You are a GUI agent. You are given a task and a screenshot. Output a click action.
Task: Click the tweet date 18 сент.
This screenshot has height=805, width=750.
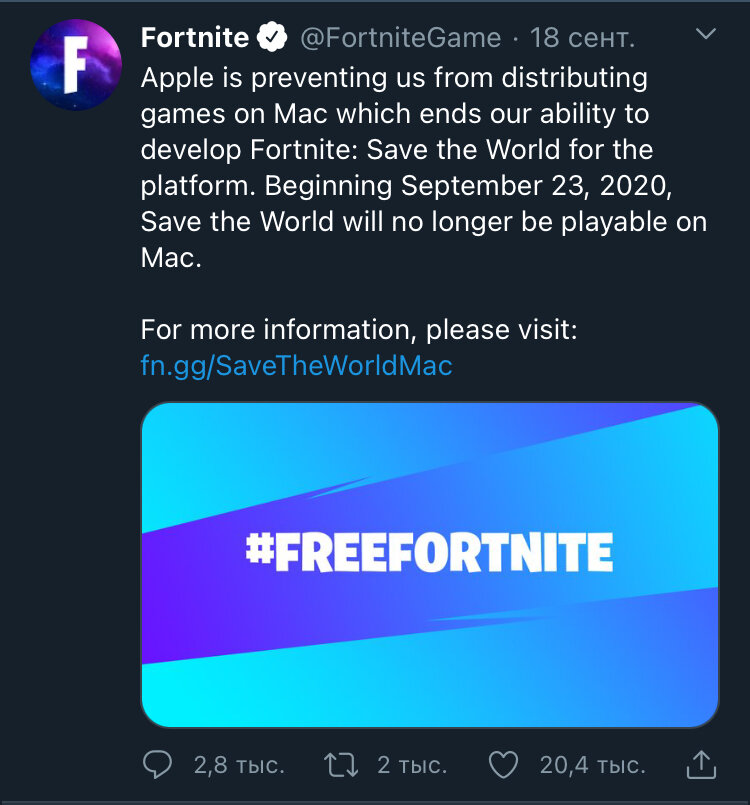[582, 38]
